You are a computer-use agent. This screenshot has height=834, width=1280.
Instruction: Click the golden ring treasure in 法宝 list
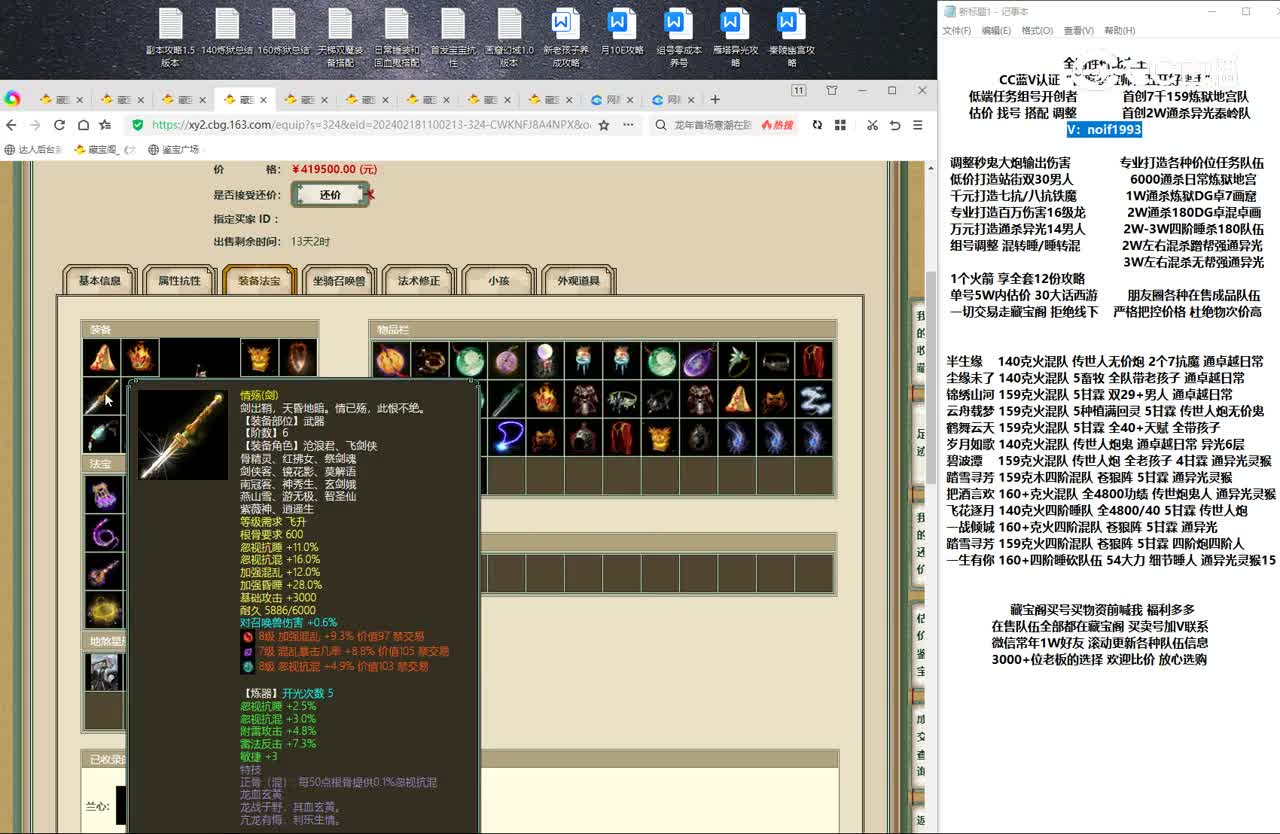[104, 609]
